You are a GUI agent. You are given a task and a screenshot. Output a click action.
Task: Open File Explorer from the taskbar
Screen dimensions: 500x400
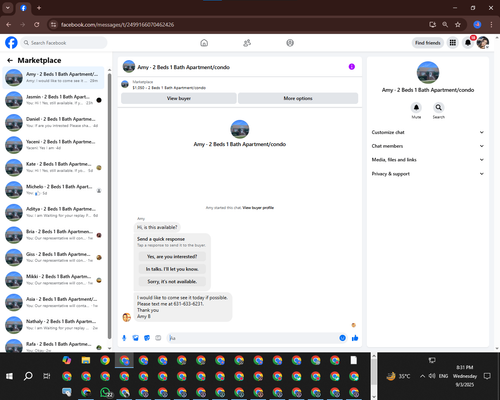point(86,360)
